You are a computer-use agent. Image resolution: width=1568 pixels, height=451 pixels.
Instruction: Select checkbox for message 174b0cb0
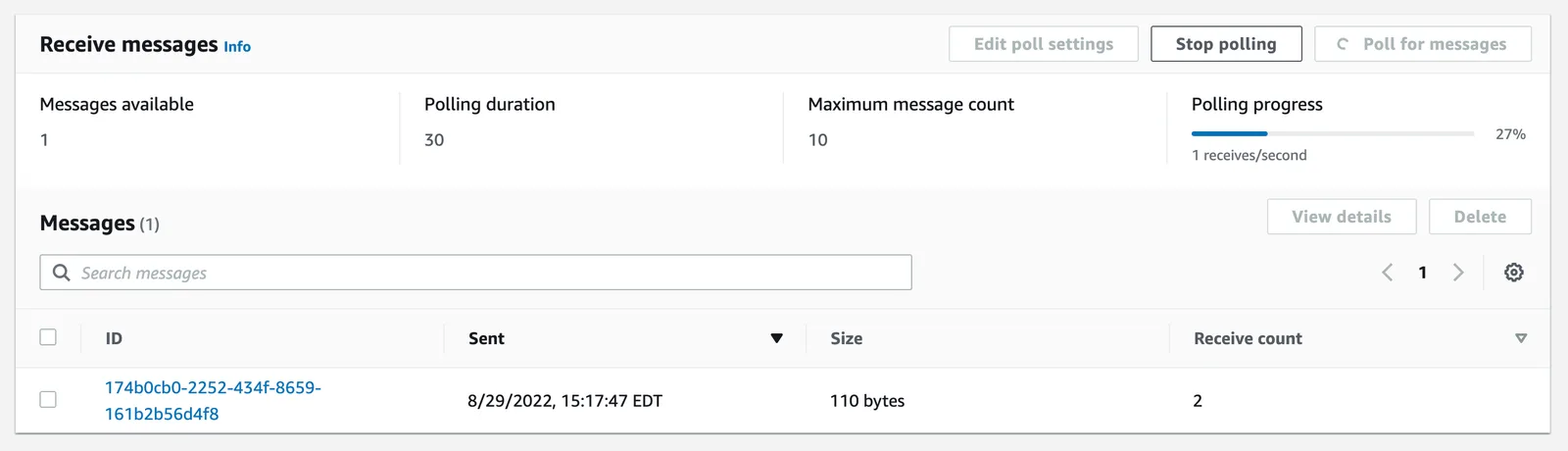point(48,400)
